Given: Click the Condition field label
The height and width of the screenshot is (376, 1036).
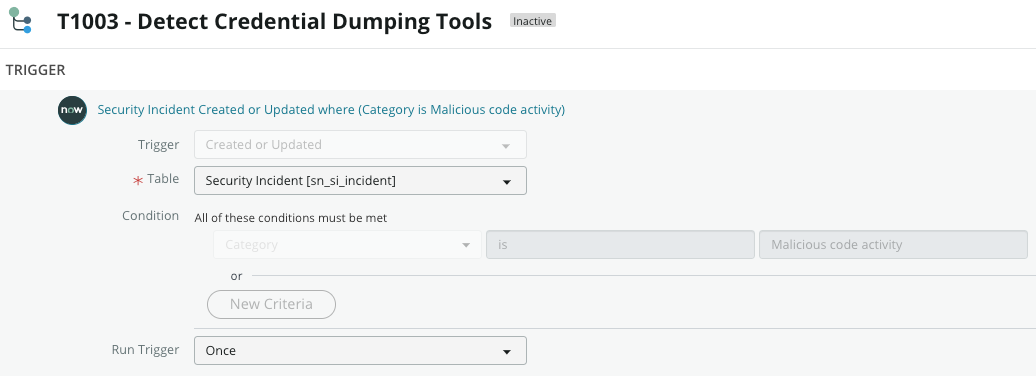Looking at the screenshot, I should [151, 215].
